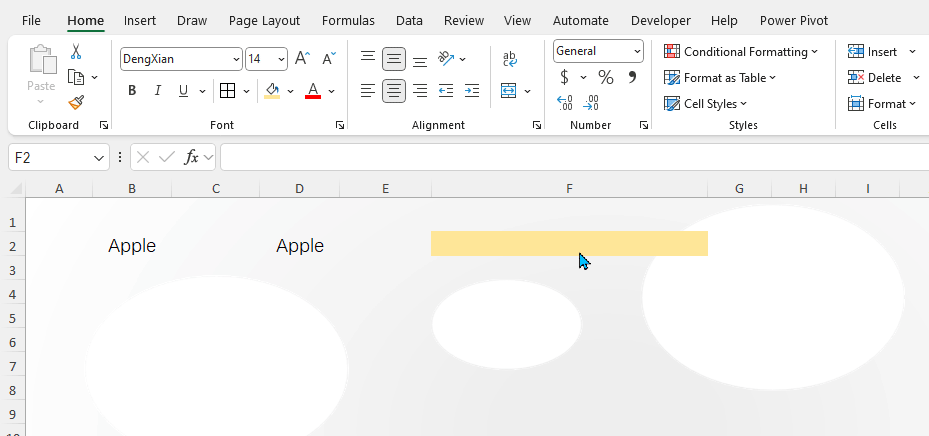
Task: Bottom align cell contents
Action: pos(420,60)
